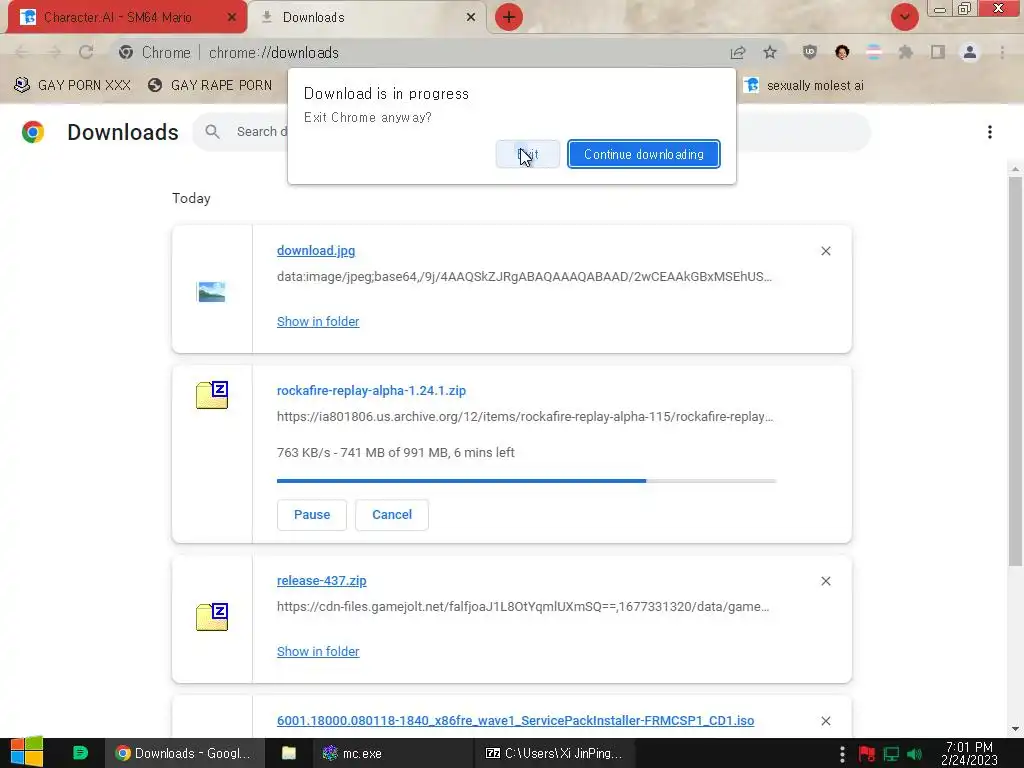Click the chrome://downloads address bar
The width and height of the screenshot is (1024, 768).
pos(418,52)
